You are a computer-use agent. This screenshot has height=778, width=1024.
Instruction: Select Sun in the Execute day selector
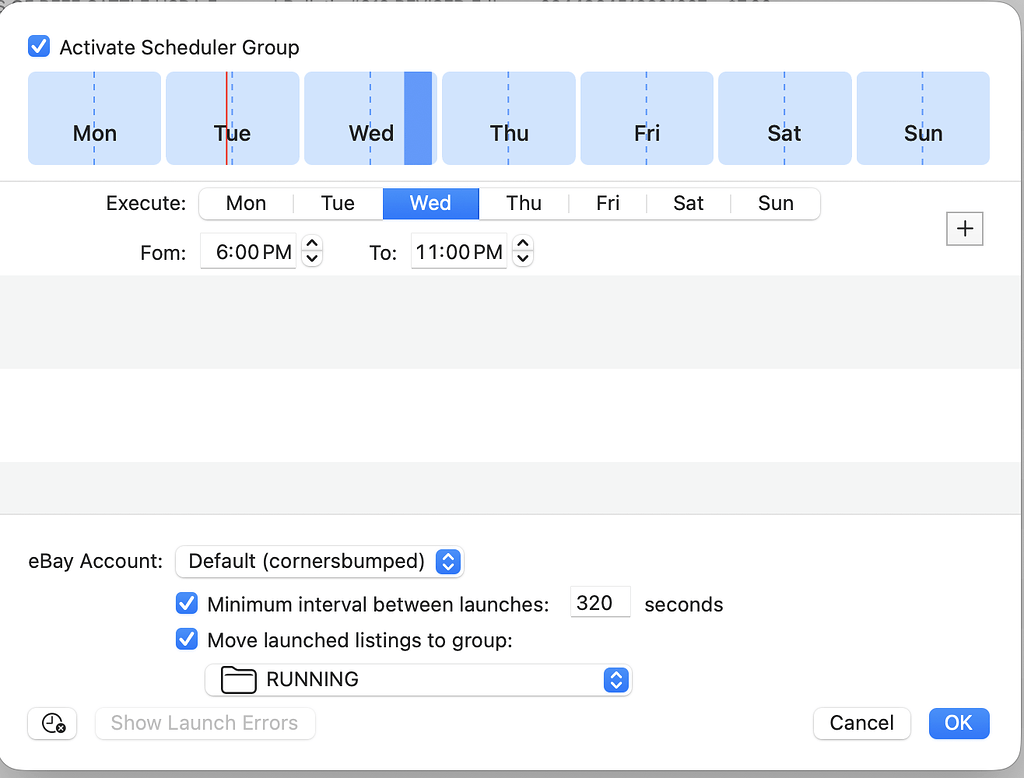pyautogui.click(x=775, y=203)
